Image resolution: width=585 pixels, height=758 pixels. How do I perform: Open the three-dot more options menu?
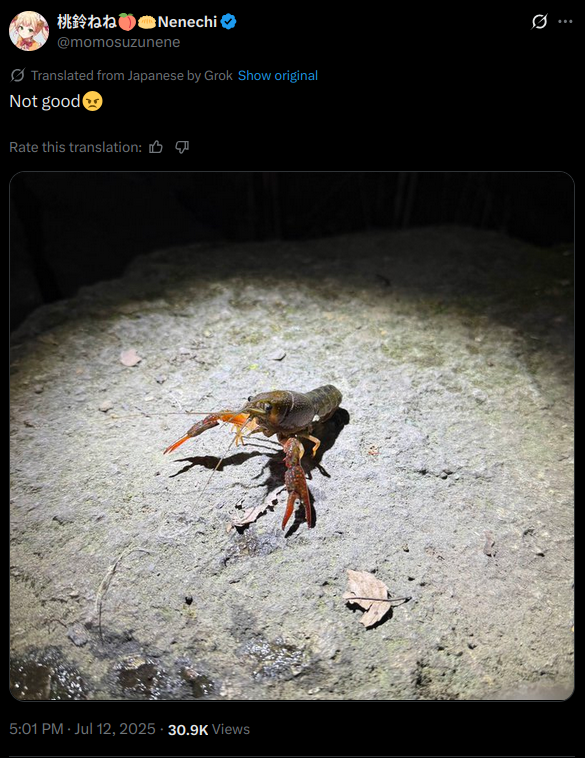[x=565, y=22]
